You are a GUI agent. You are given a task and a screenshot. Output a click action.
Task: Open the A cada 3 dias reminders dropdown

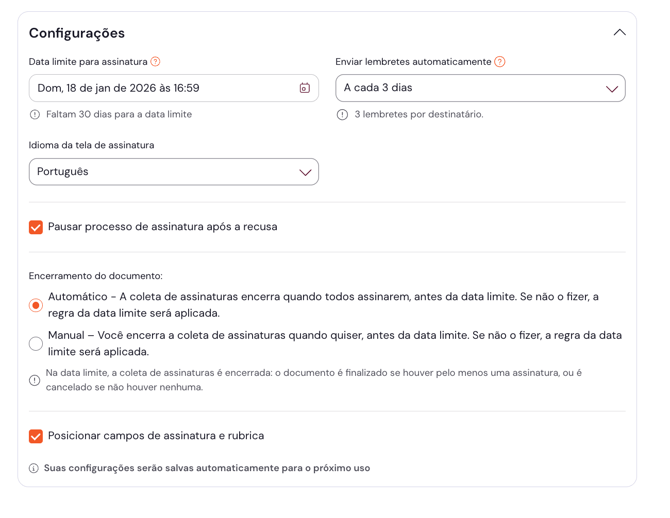pos(480,88)
